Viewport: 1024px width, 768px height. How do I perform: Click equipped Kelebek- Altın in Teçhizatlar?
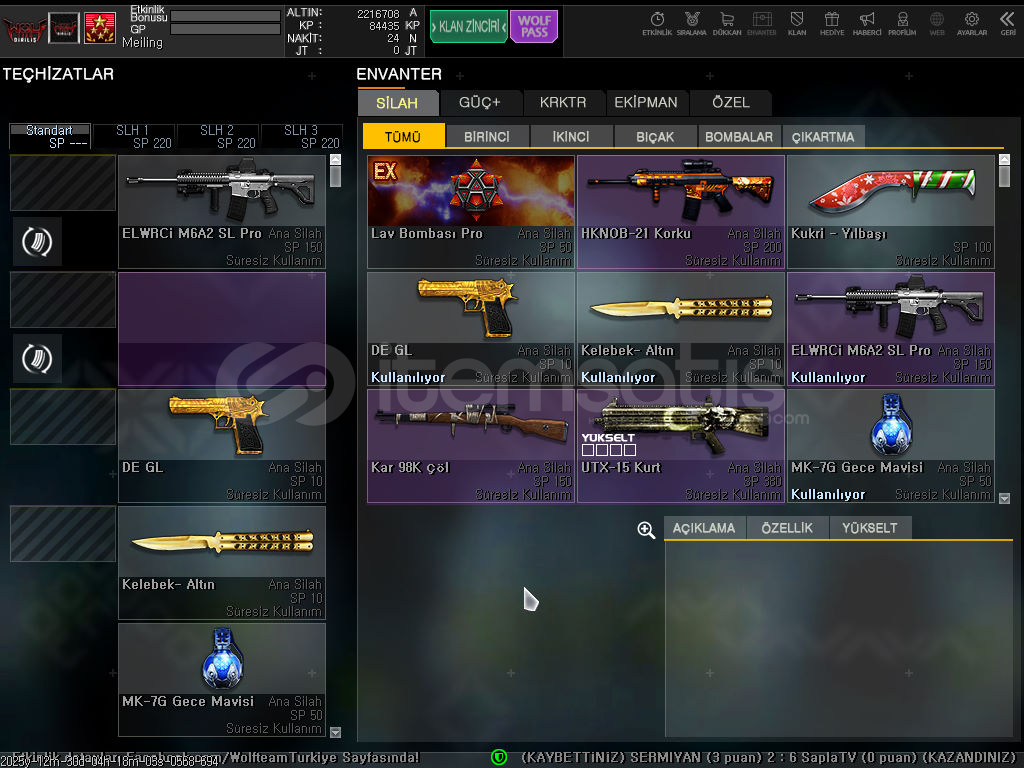pyautogui.click(x=222, y=563)
